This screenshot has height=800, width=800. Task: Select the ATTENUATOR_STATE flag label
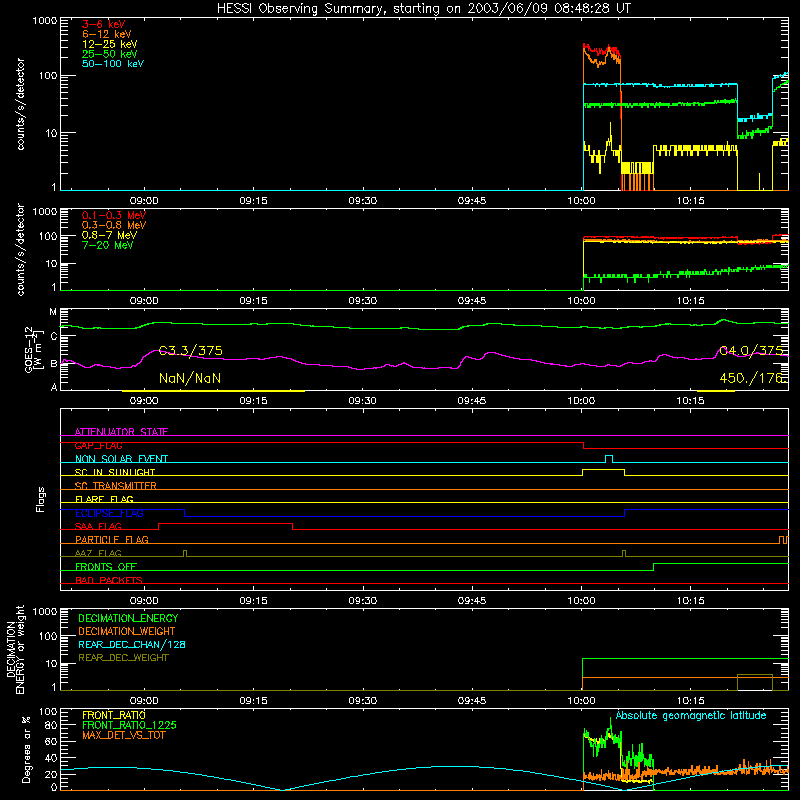pyautogui.click(x=121, y=432)
